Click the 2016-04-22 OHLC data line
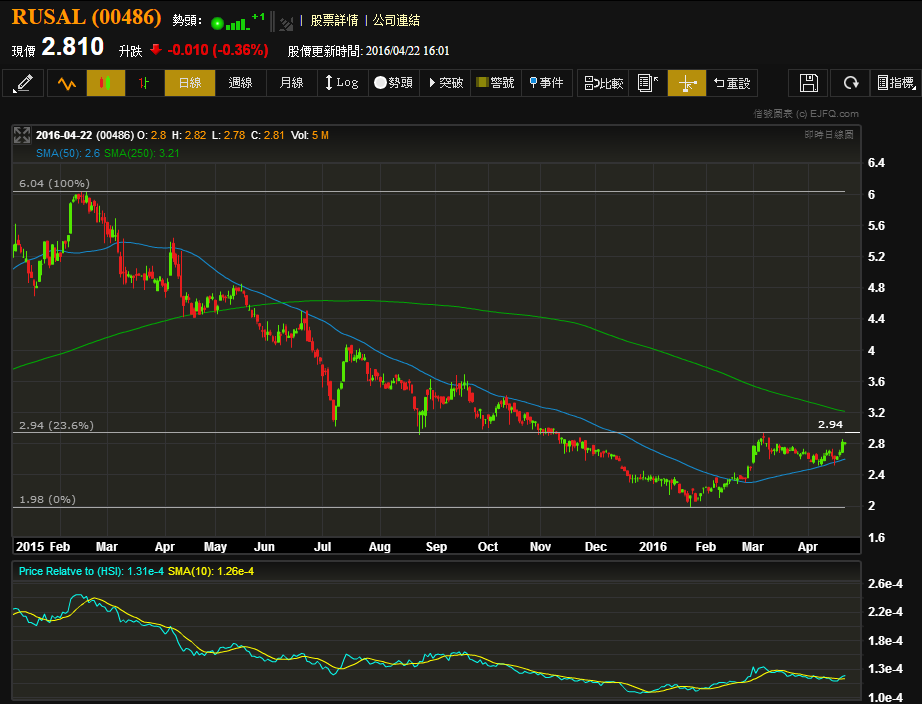This screenshot has width=922, height=704. (182, 135)
